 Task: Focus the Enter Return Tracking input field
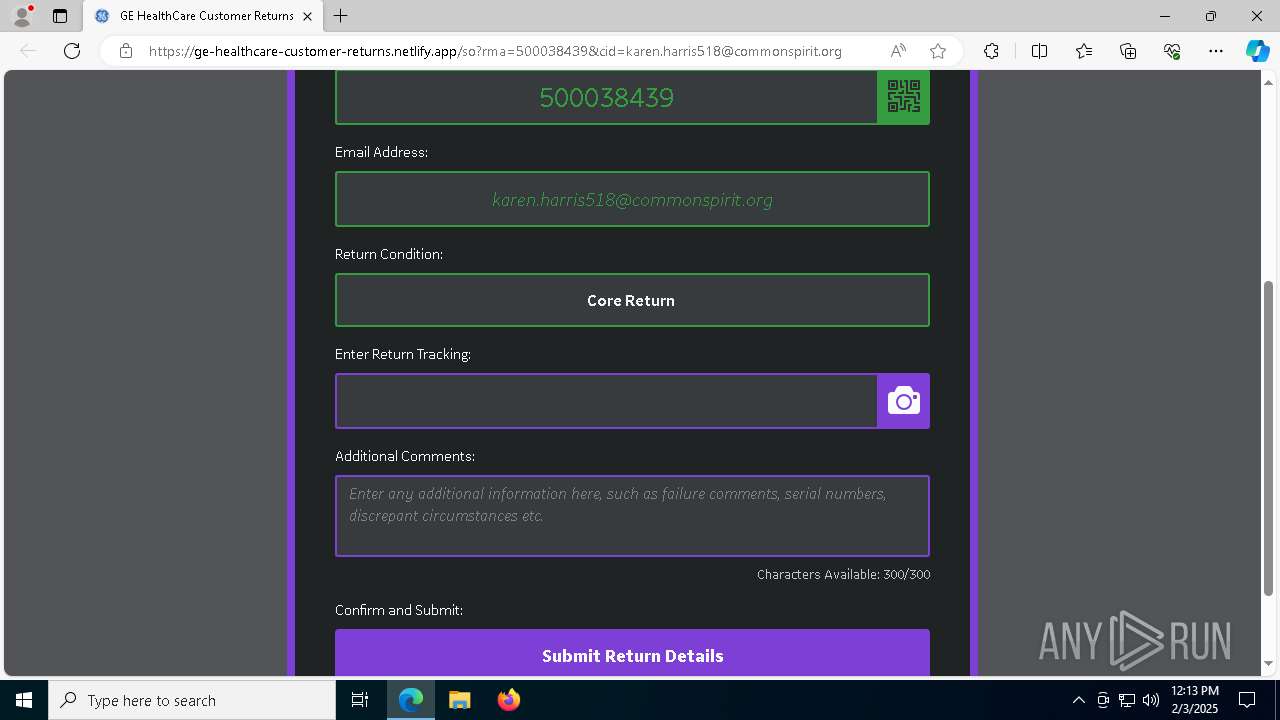click(606, 401)
